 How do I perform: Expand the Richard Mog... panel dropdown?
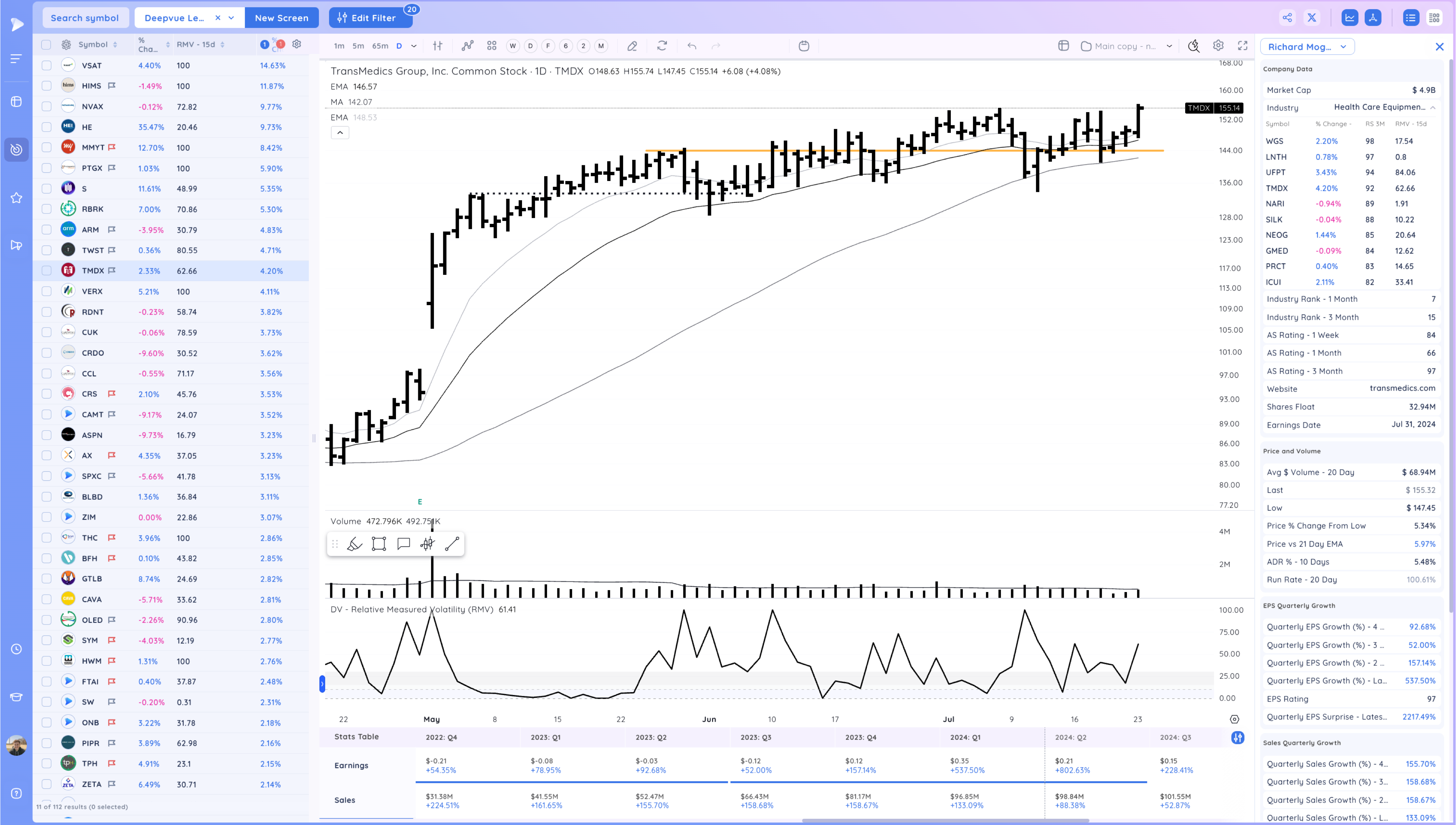[1343, 47]
